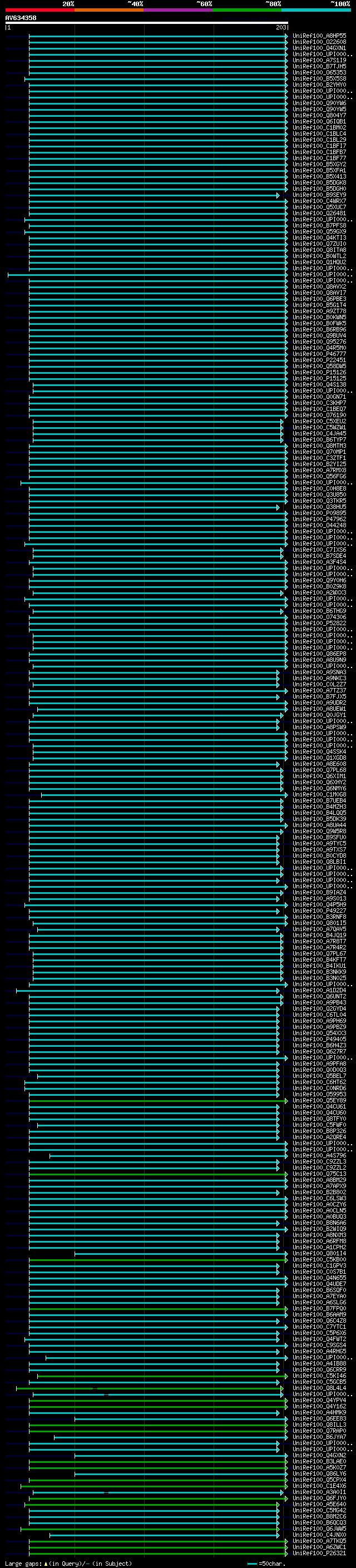Click the query end position 203
This screenshot has height=1568, width=356.
tap(280, 27)
